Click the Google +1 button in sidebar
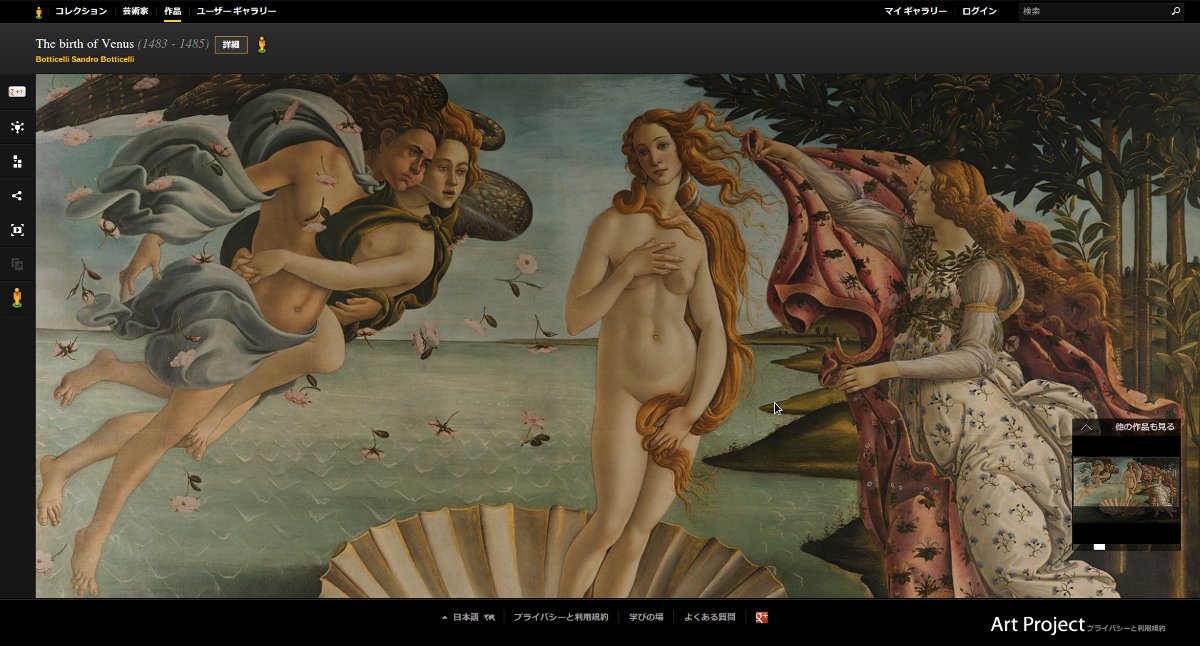Viewport: 1200px width, 646px height. 17,92
